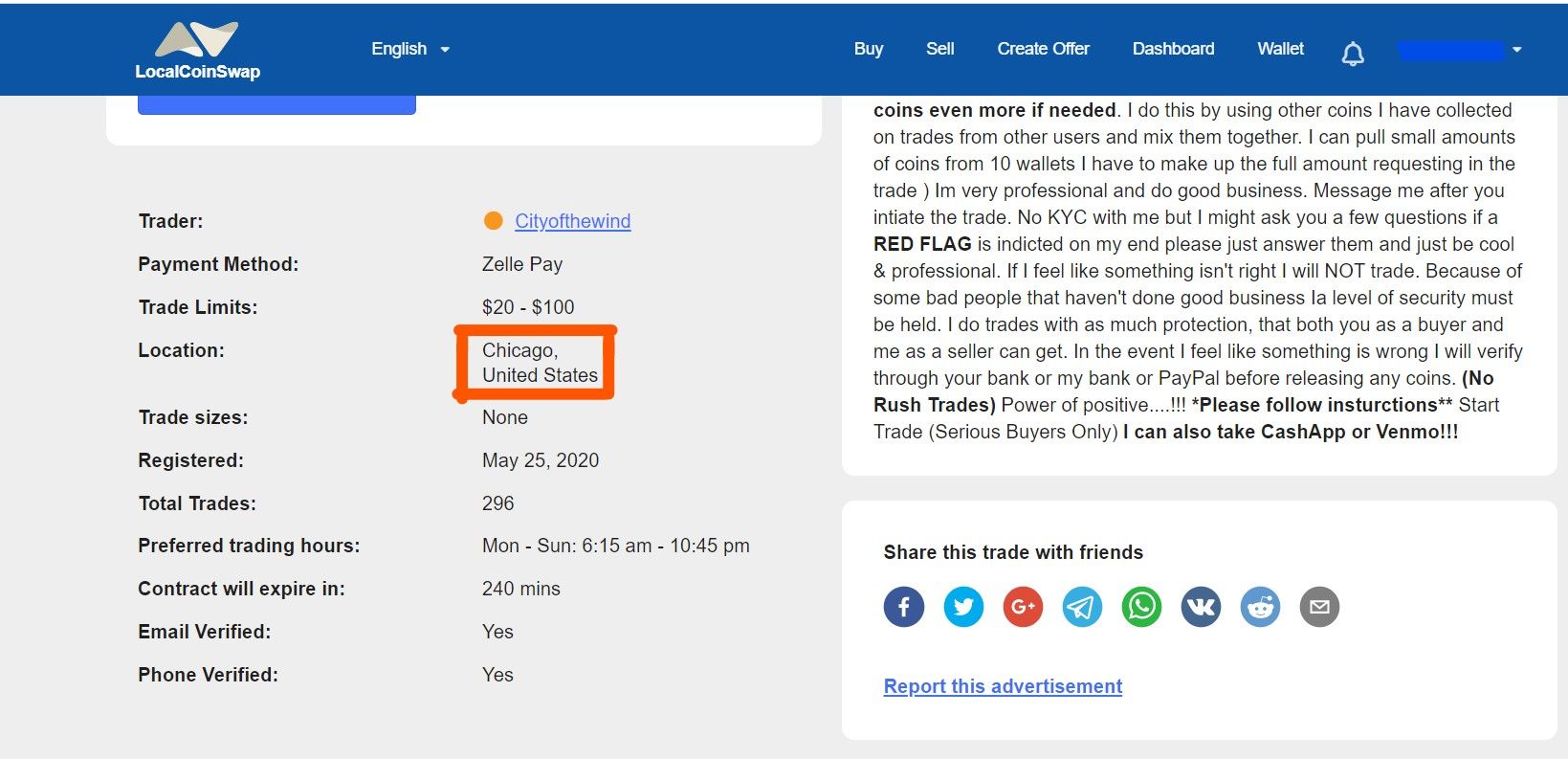Select the Zelle Pay payment method text

(522, 264)
